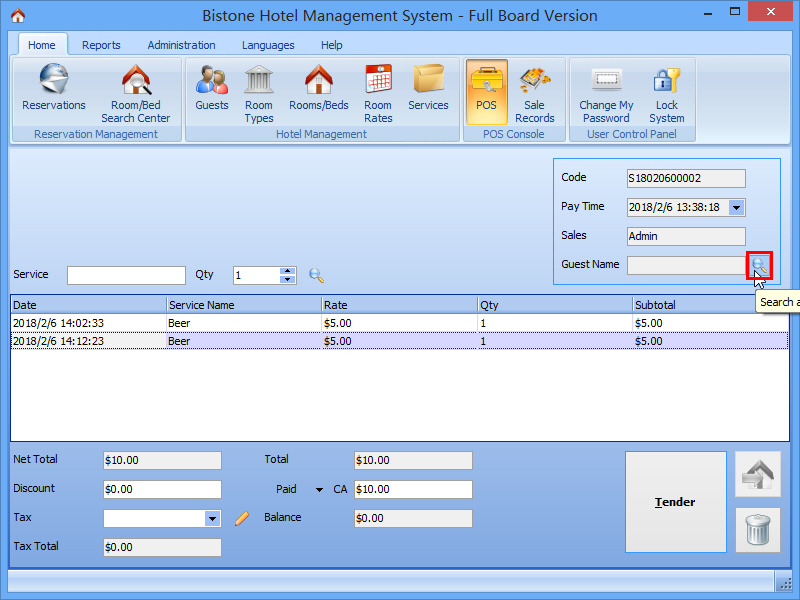This screenshot has width=800, height=600.
Task: Open the Paid payment type dropdown arrow
Action: (319, 490)
